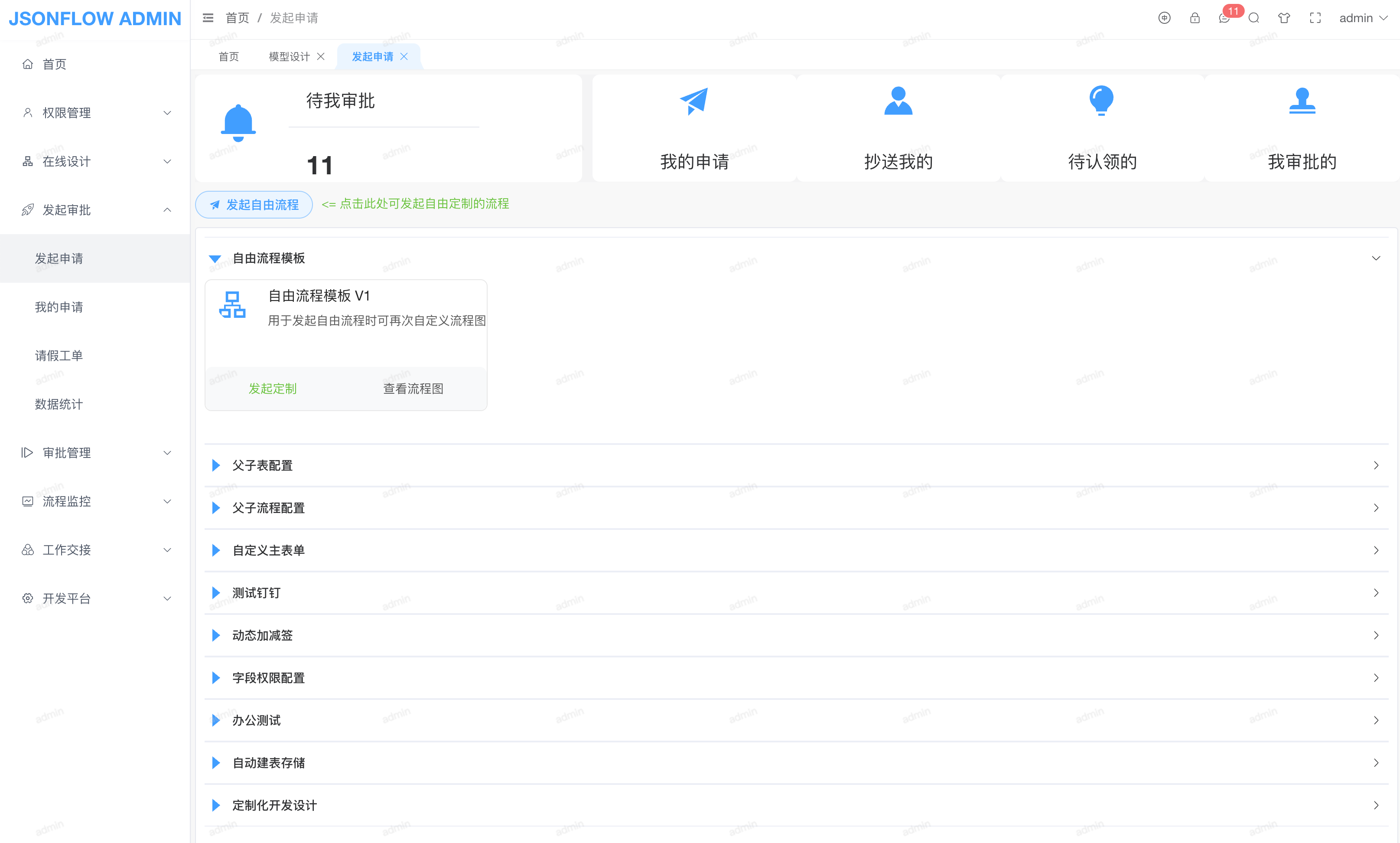The width and height of the screenshot is (1400, 843).
Task: Toggle fullscreen mode icon
Action: point(1315,18)
